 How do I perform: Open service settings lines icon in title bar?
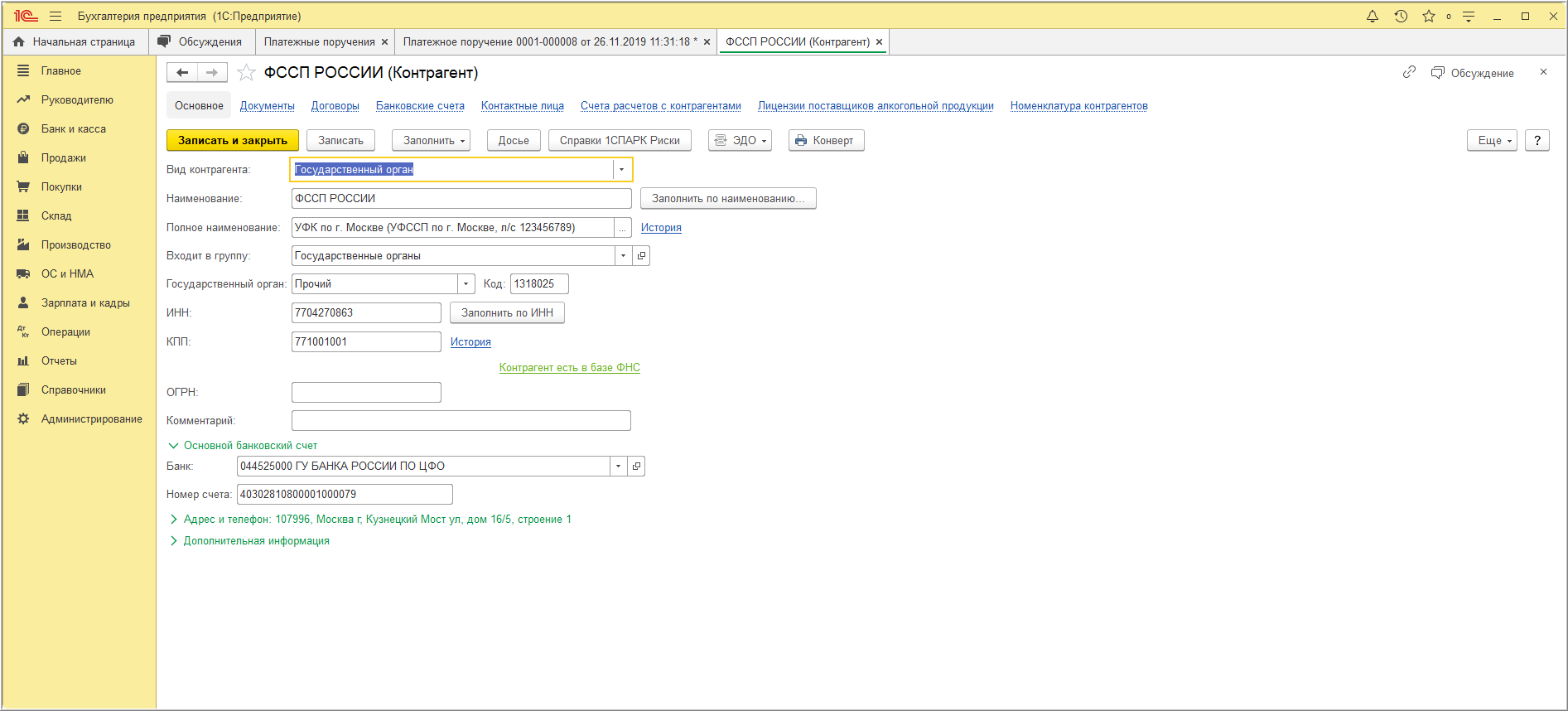(1469, 17)
